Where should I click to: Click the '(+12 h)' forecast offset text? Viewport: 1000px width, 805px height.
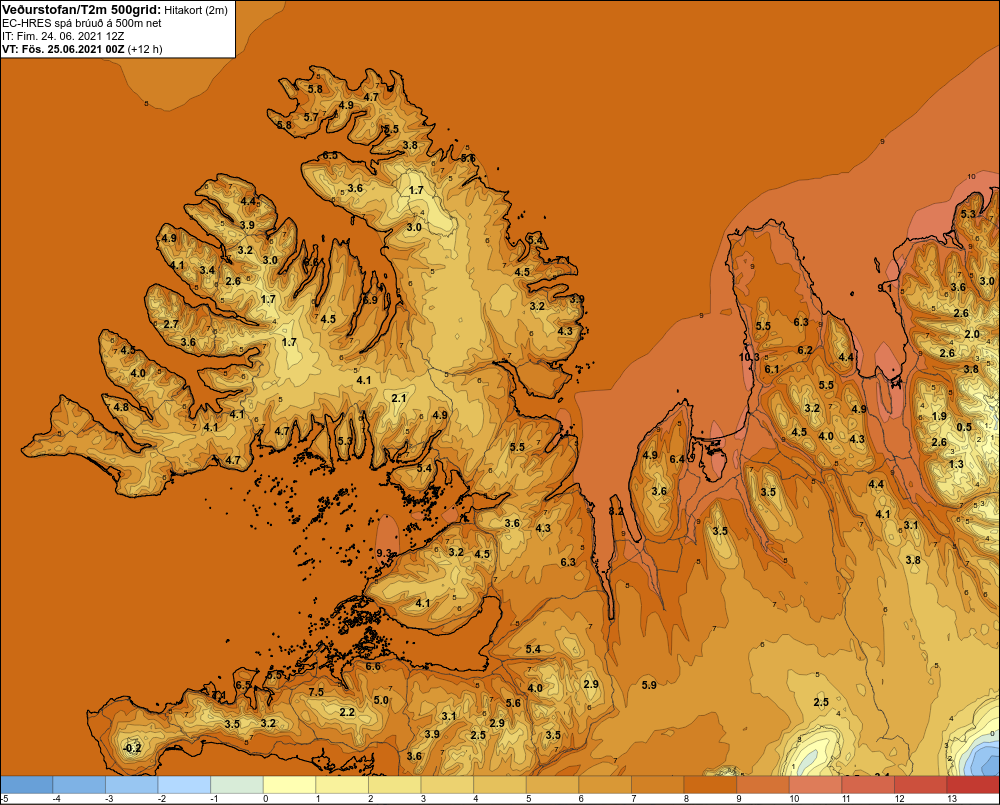pyautogui.click(x=145, y=49)
